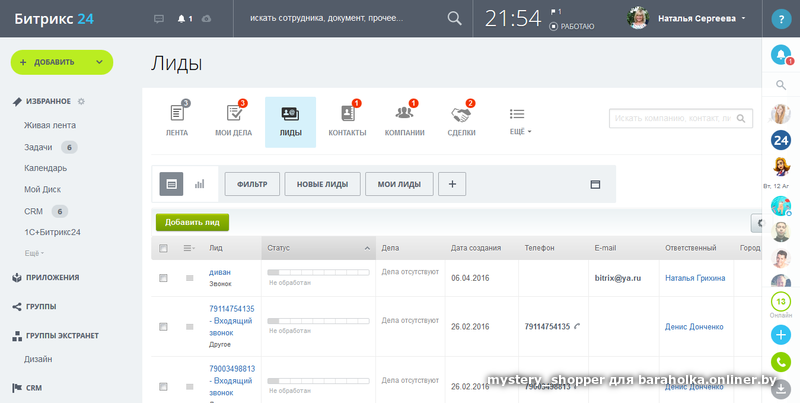Viewport: 800px width, 403px height.
Task: Open the МОИ ДЕЛА tab
Action: coord(234,122)
